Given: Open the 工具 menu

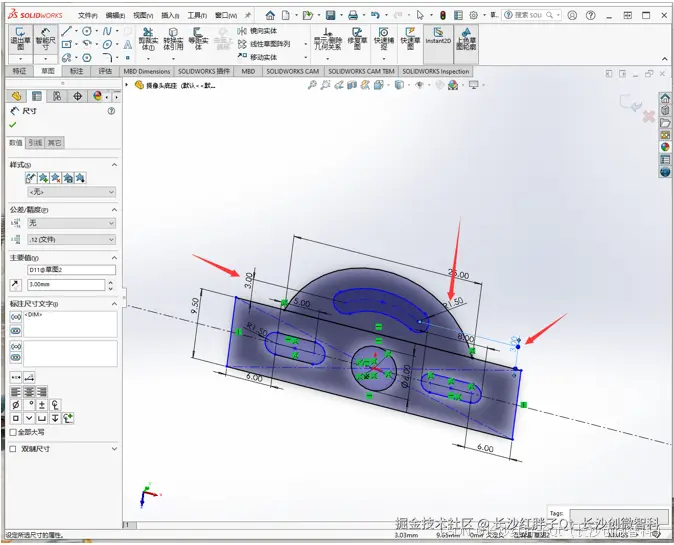Looking at the screenshot, I should pos(197,15).
